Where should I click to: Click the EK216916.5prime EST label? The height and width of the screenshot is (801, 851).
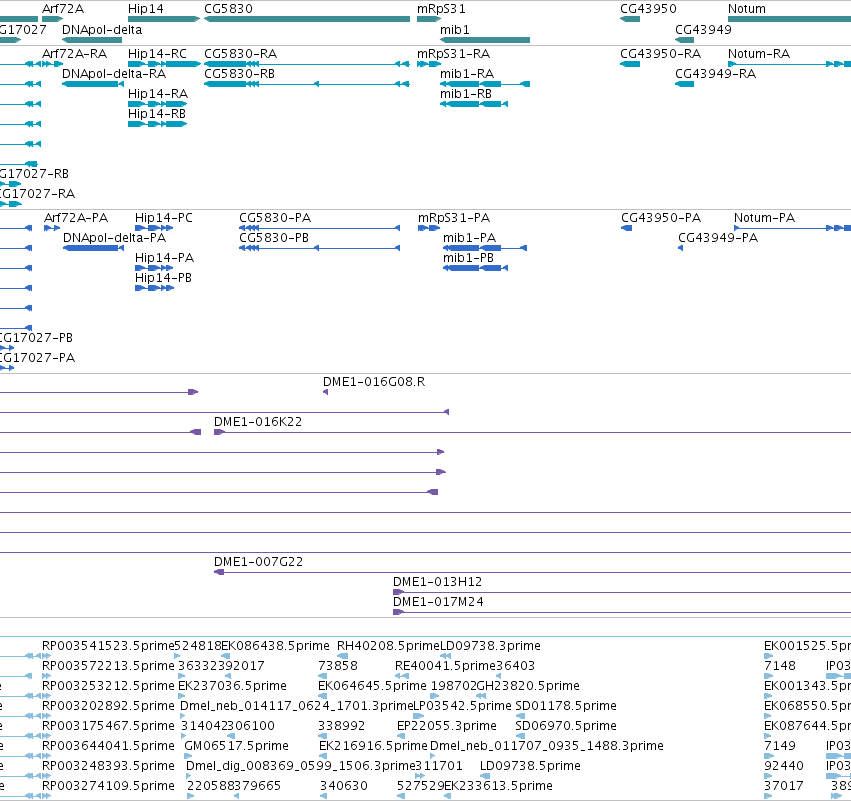pyautogui.click(x=373, y=746)
